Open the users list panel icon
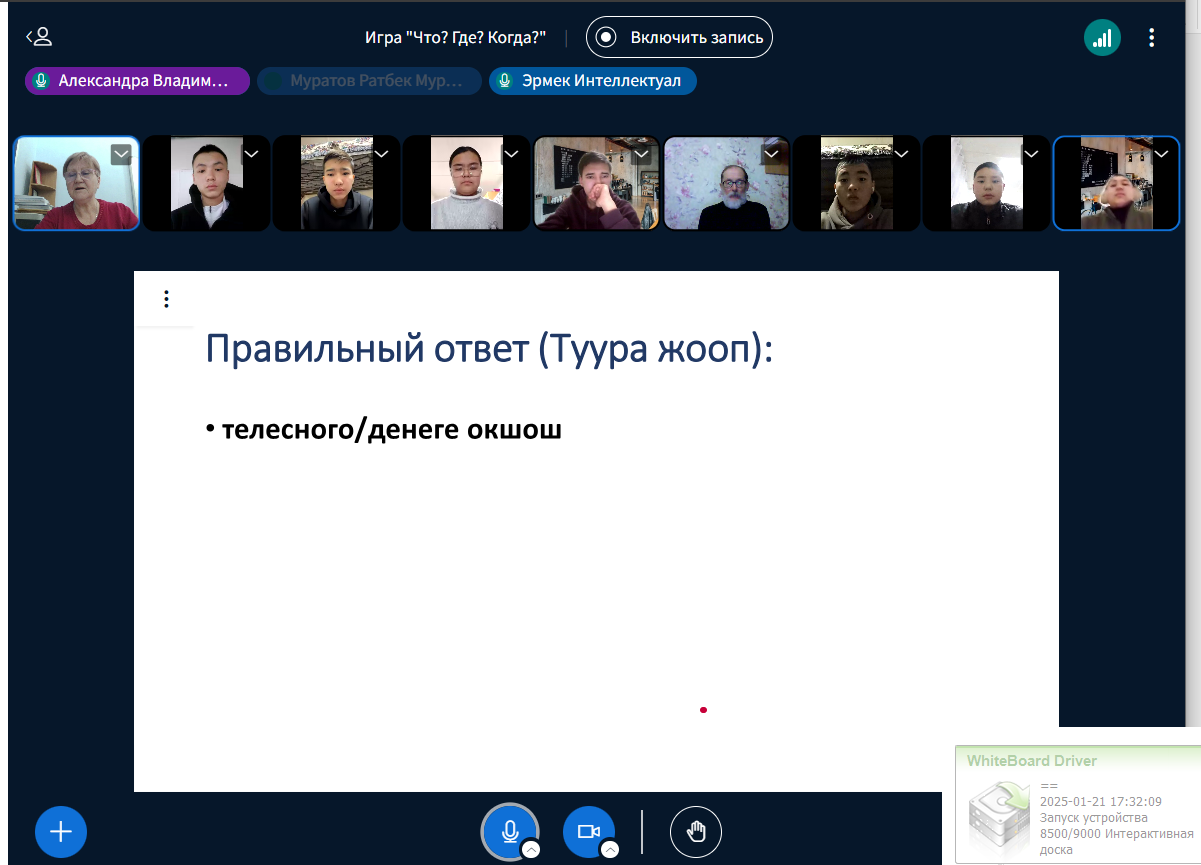Image resolution: width=1201 pixels, height=865 pixels. point(39,38)
